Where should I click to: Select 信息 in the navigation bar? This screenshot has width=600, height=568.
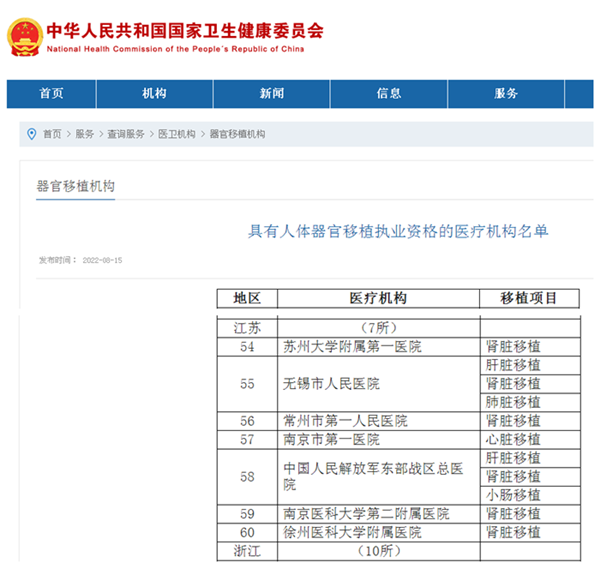(389, 93)
